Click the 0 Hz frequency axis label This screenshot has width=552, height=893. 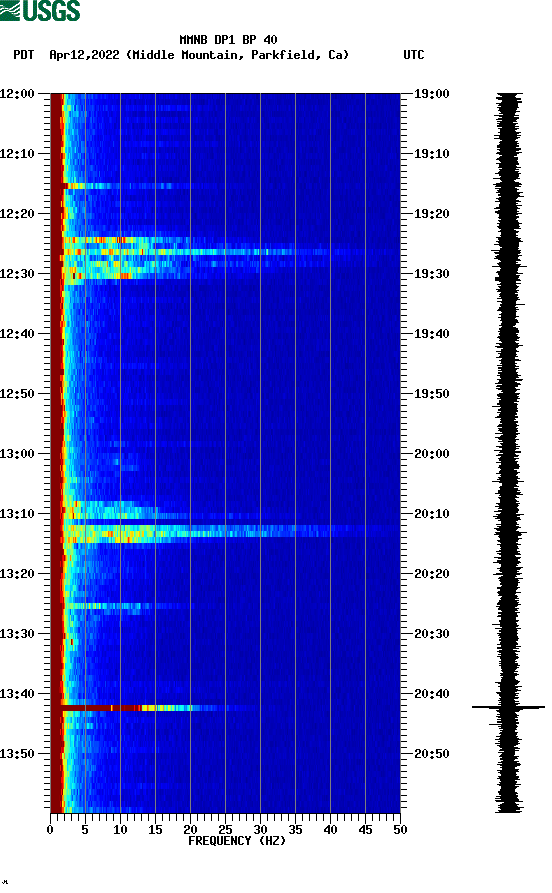click(50, 830)
